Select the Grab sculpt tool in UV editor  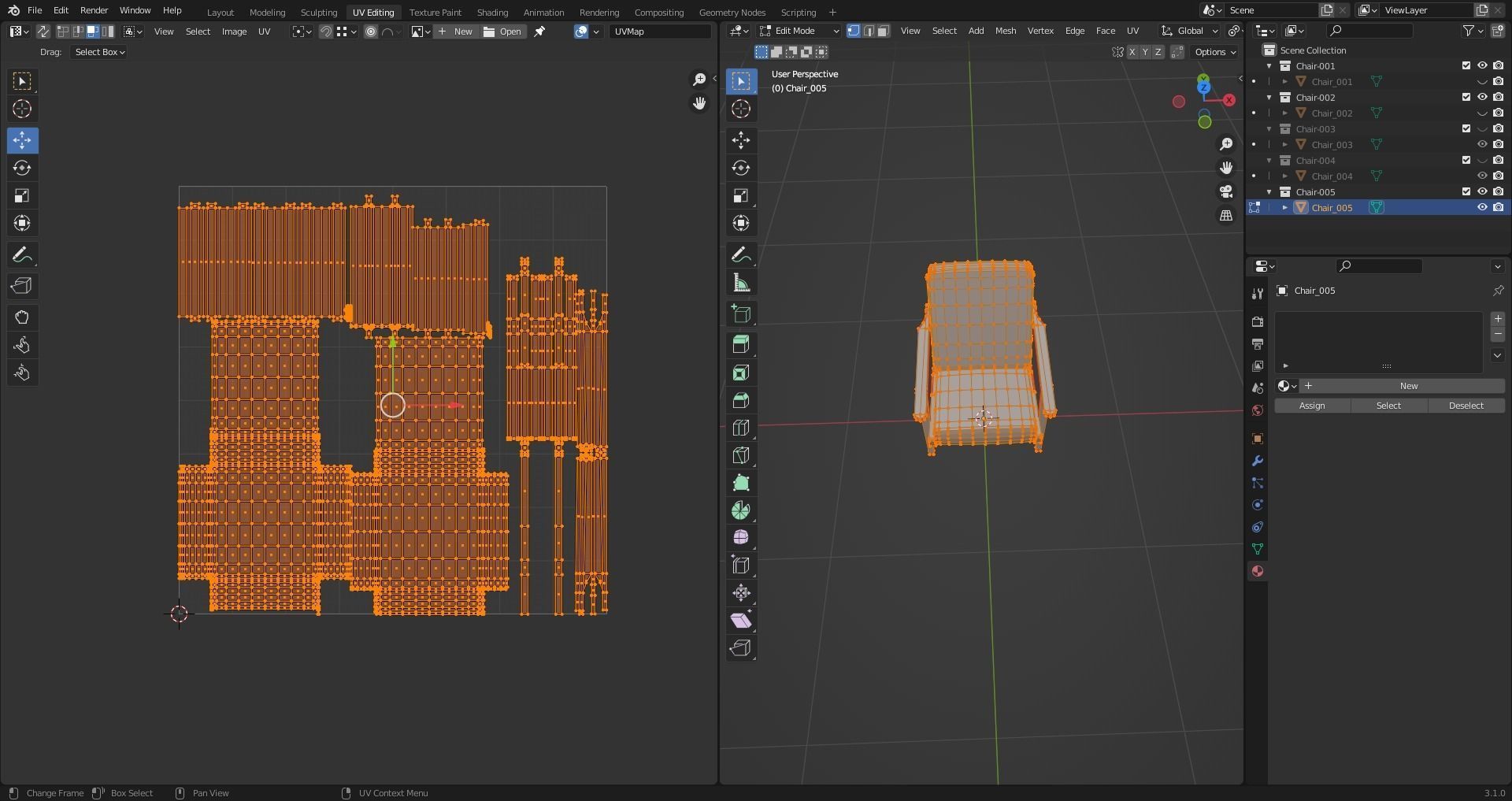tap(22, 317)
